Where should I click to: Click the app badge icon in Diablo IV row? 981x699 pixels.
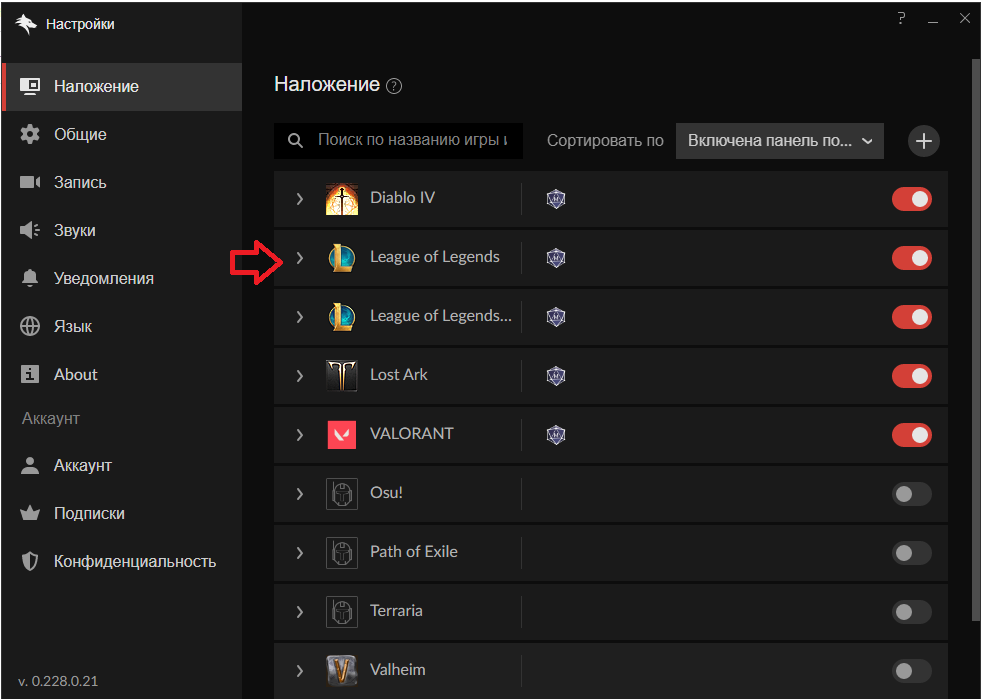click(x=556, y=199)
